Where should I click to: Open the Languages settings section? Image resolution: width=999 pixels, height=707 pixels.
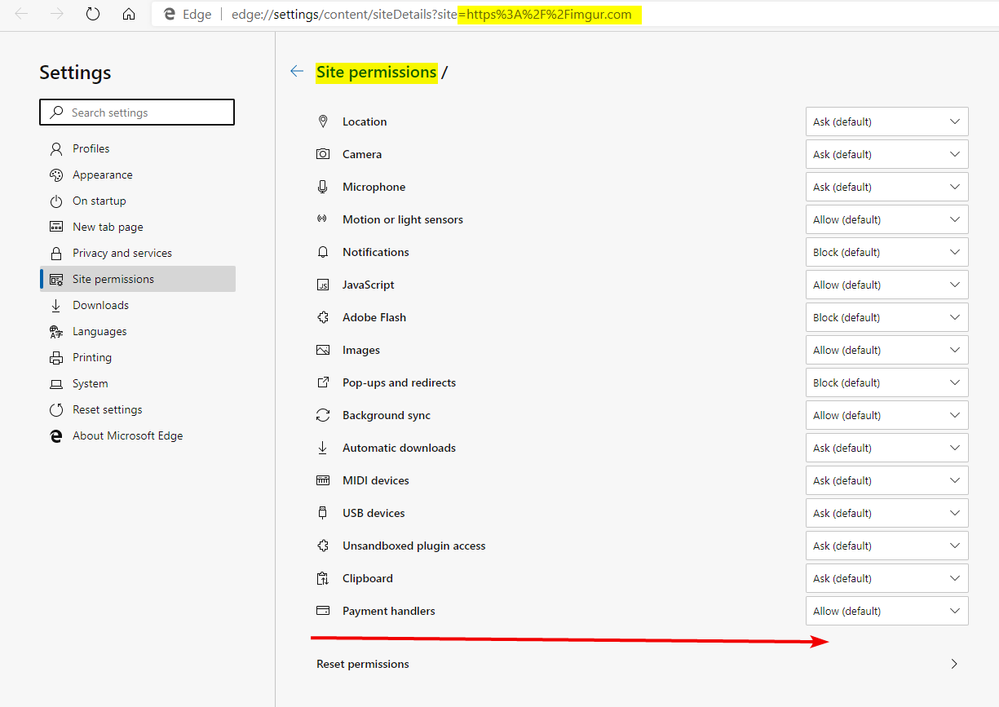click(138, 331)
